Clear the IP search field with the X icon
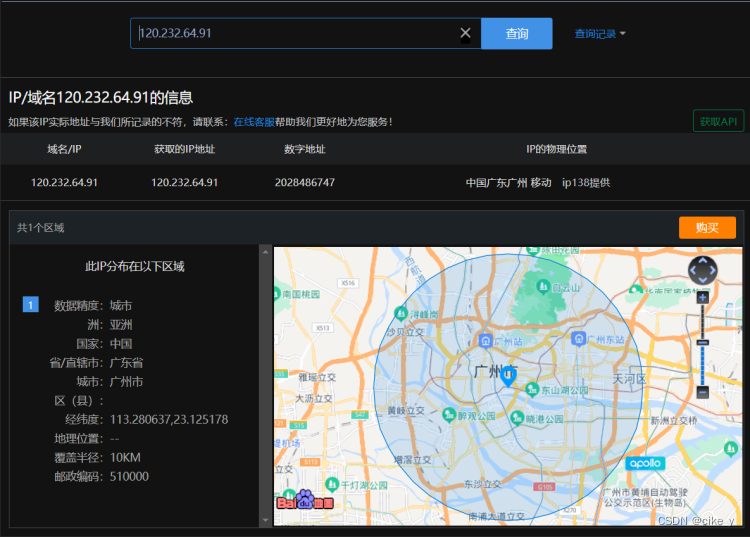Viewport: 750px width, 537px height. coord(465,33)
